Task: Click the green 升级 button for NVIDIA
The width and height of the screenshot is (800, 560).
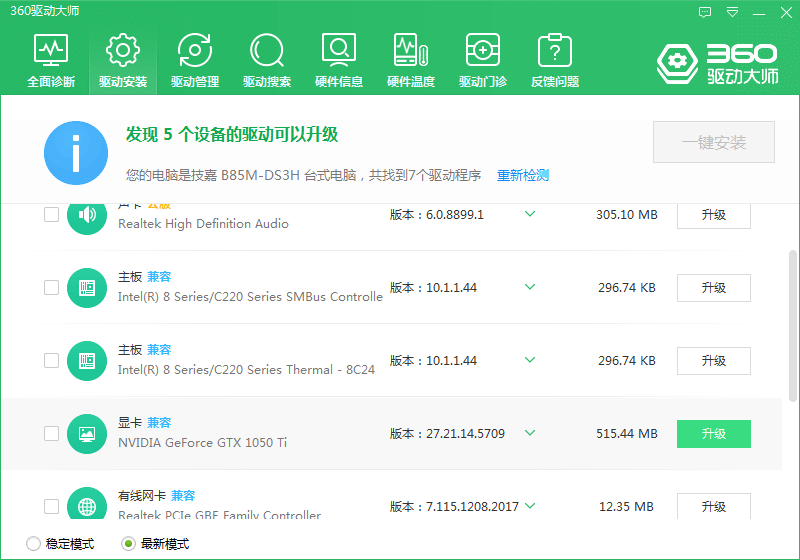Action: tap(713, 433)
